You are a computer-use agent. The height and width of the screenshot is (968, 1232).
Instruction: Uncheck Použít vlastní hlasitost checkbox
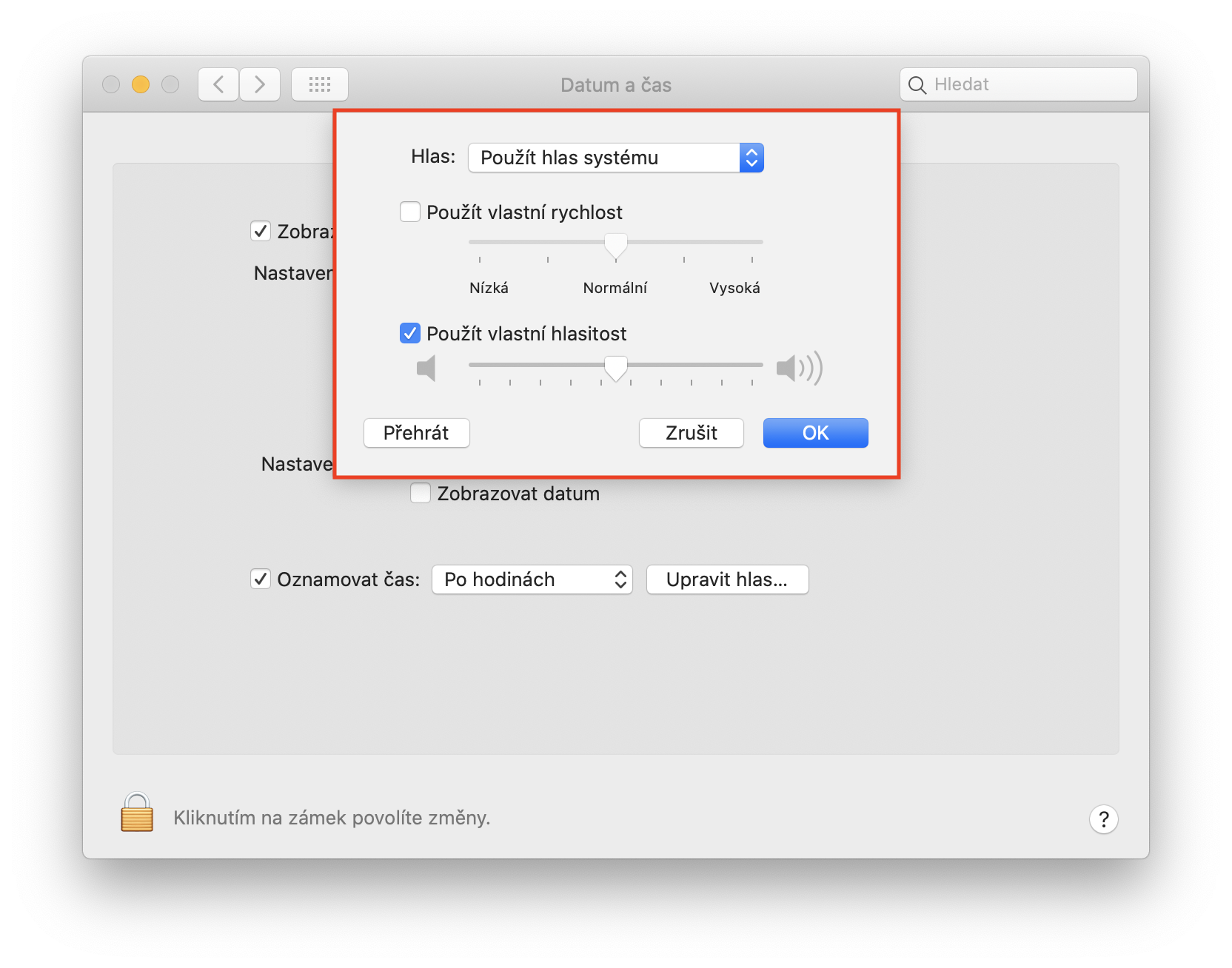[410, 334]
